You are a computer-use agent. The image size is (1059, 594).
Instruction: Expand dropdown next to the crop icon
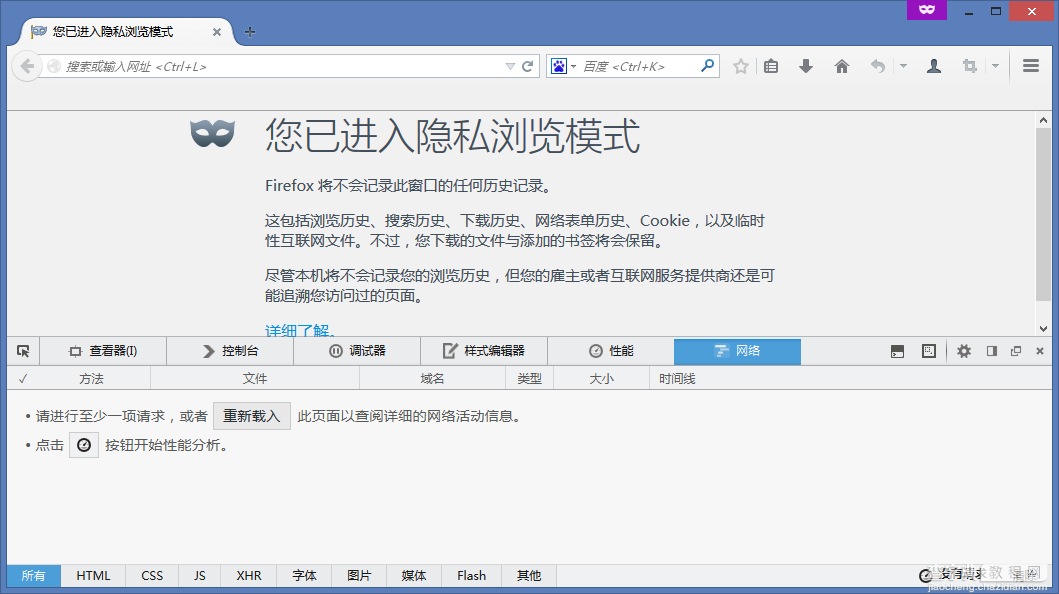pyautogui.click(x=995, y=66)
